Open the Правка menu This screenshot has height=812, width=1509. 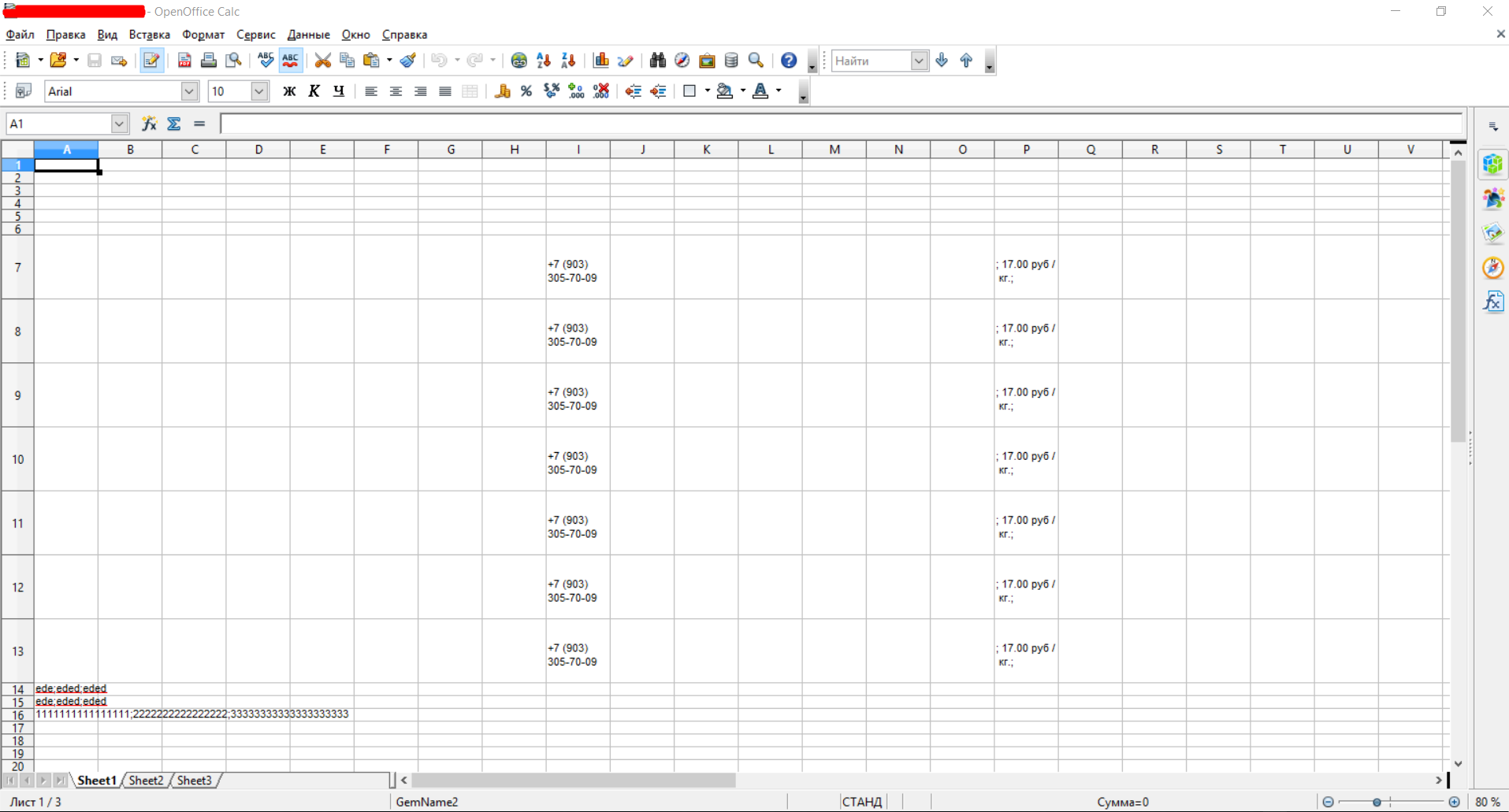65,35
